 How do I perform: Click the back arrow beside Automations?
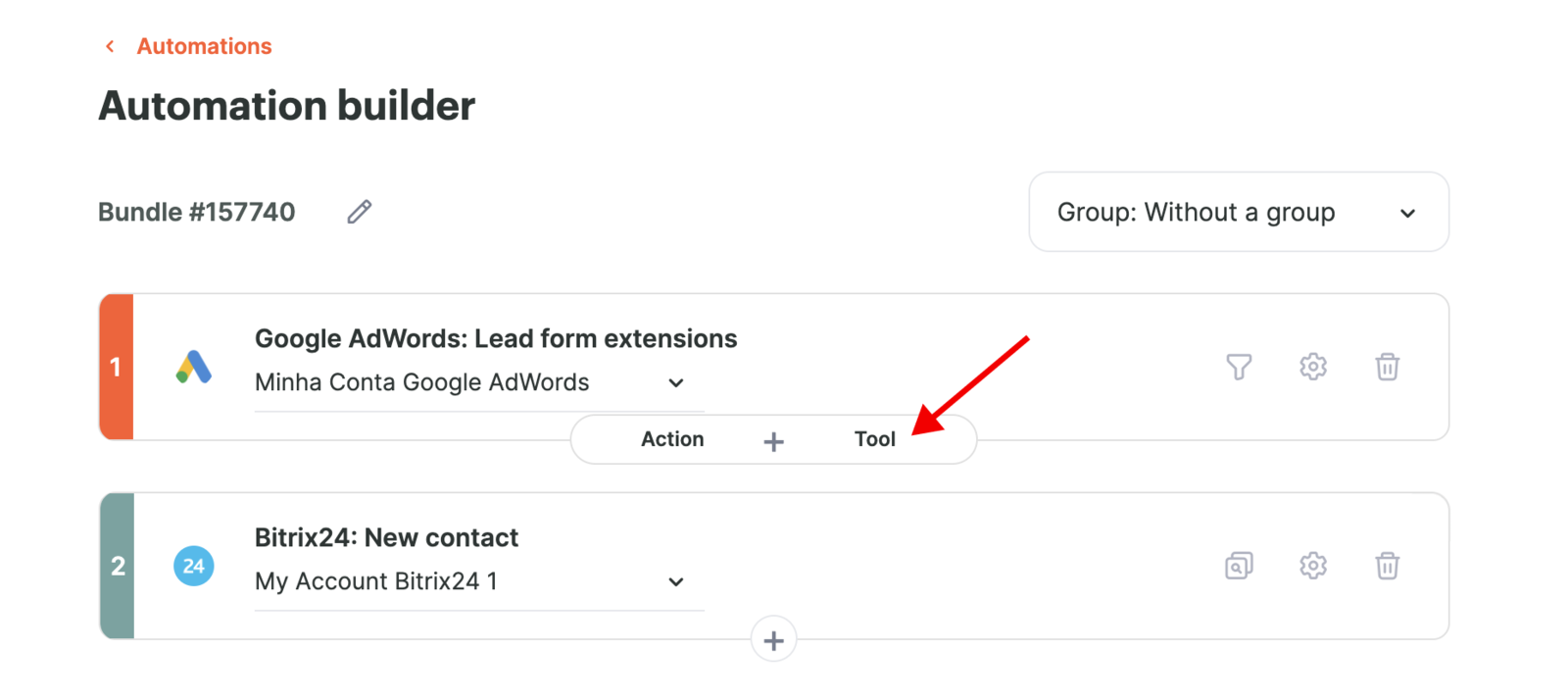coord(110,46)
